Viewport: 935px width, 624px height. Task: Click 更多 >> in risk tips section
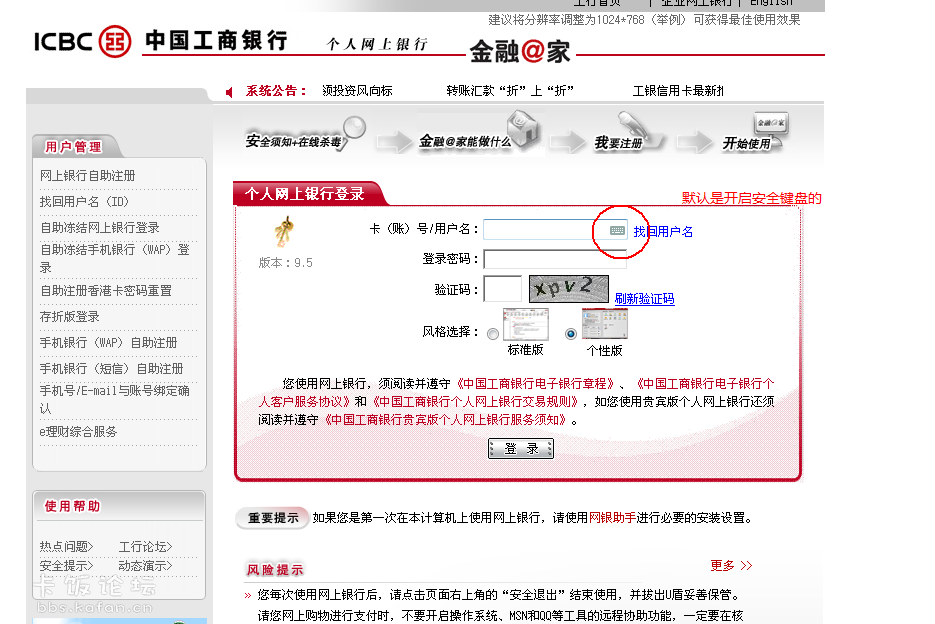pyautogui.click(x=732, y=565)
